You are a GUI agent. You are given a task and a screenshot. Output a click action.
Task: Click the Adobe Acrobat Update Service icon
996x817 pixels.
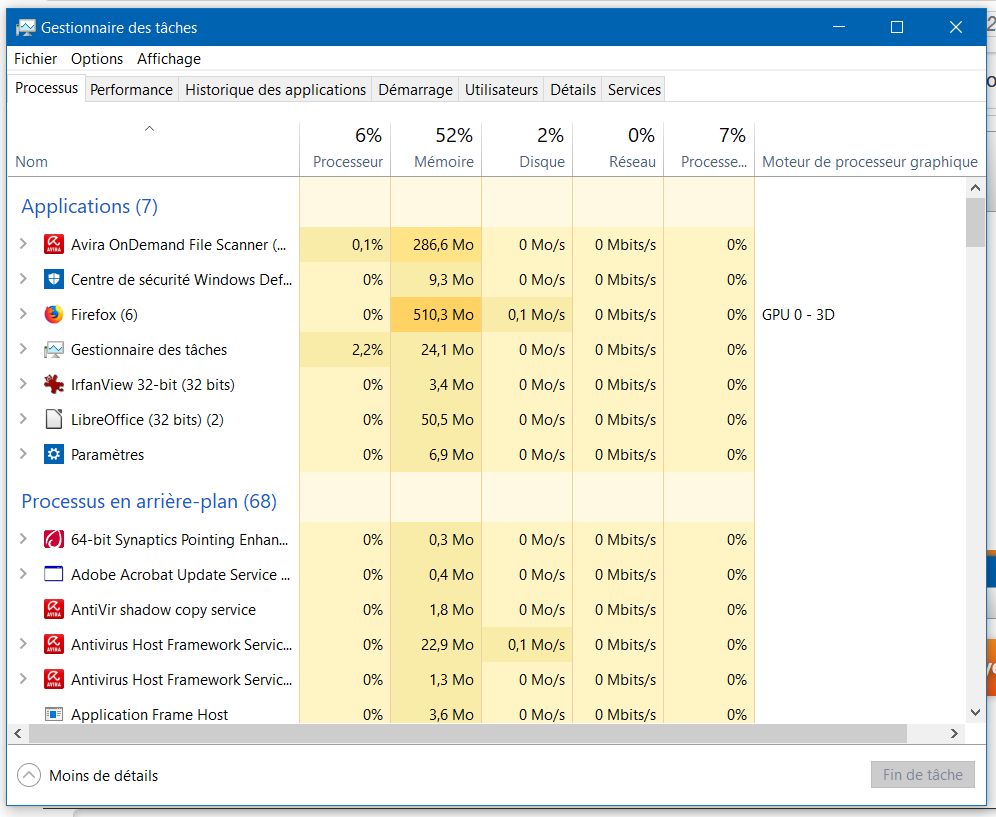pyautogui.click(x=54, y=575)
